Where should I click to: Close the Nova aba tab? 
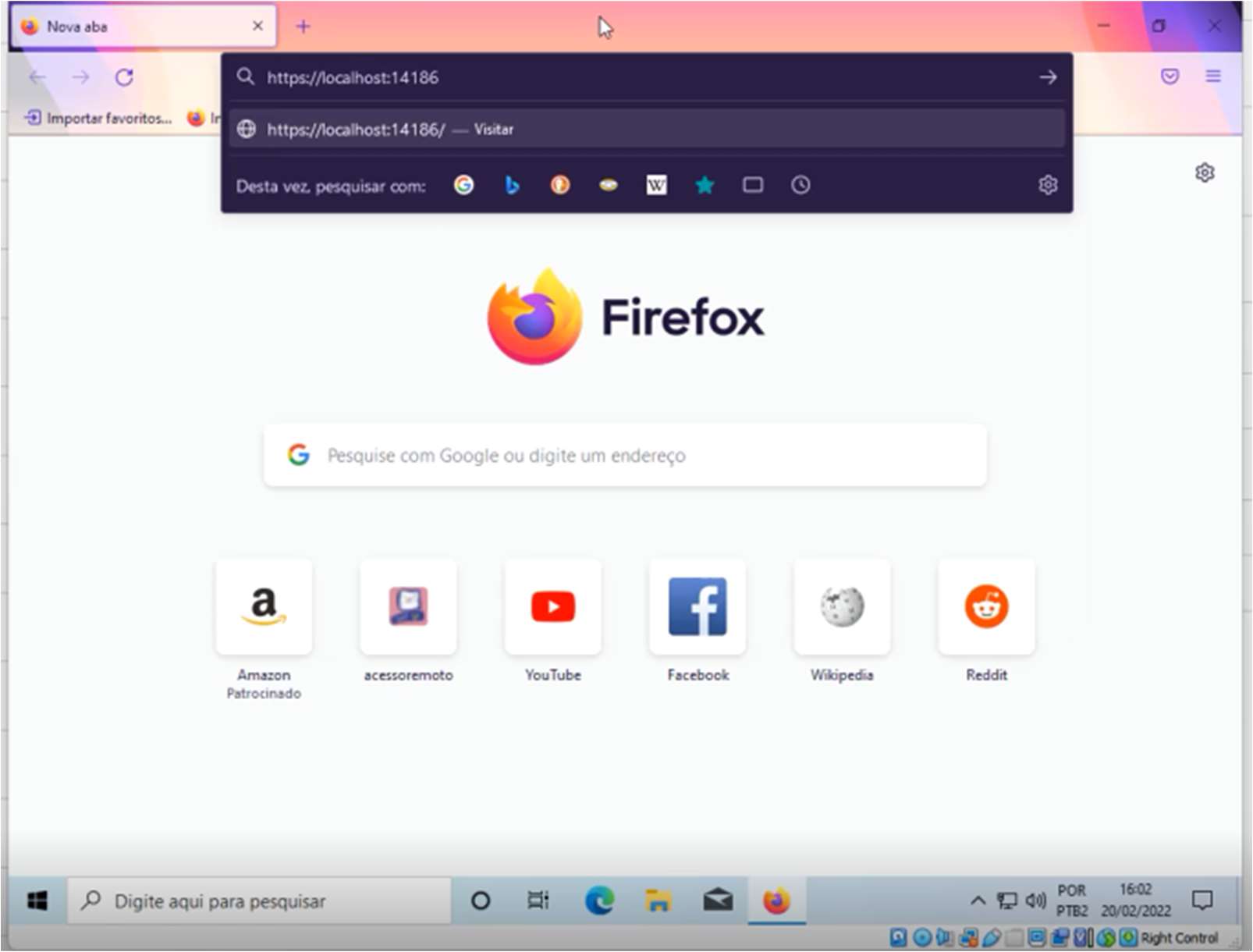point(257,27)
